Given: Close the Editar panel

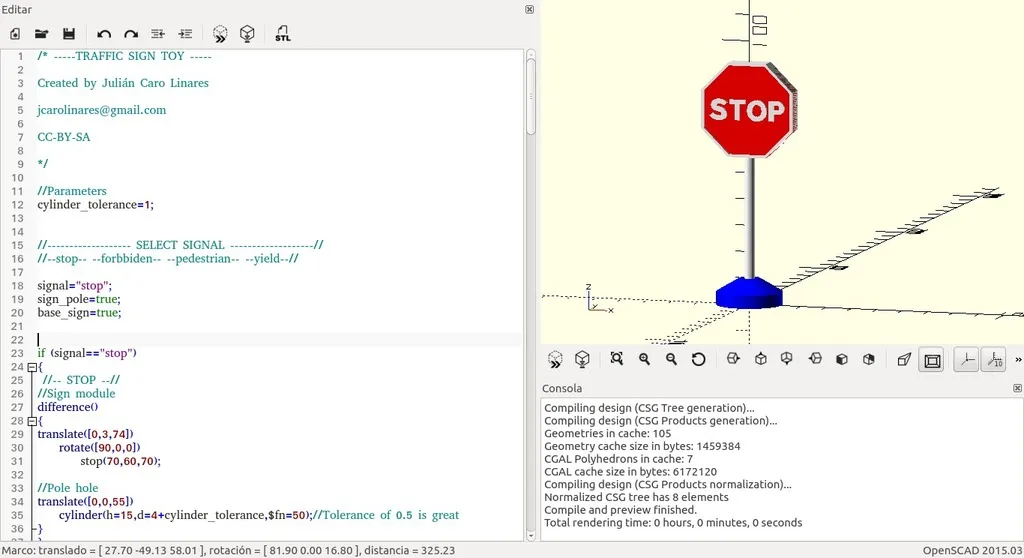Looking at the screenshot, I should click(x=530, y=10).
